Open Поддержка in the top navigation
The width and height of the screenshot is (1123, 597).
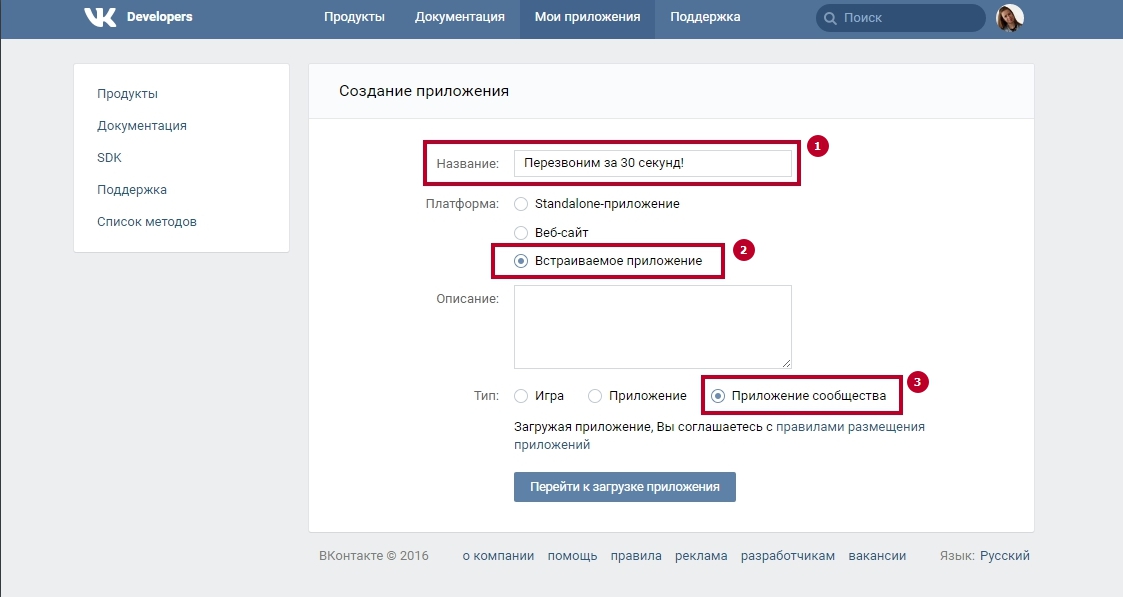pyautogui.click(x=705, y=17)
